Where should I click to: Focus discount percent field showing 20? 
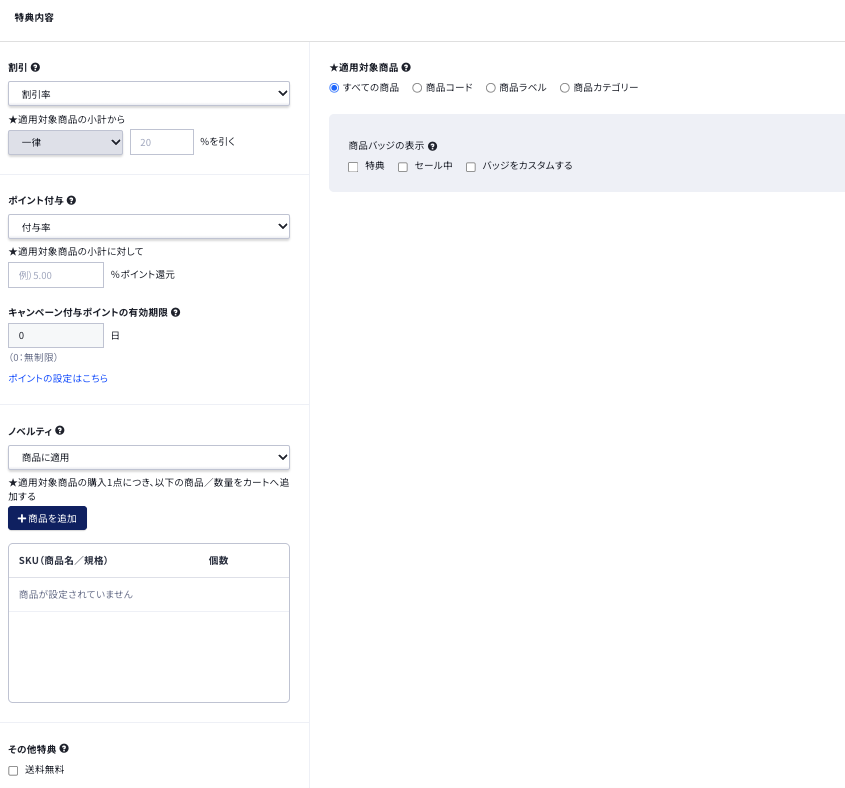coord(162,142)
